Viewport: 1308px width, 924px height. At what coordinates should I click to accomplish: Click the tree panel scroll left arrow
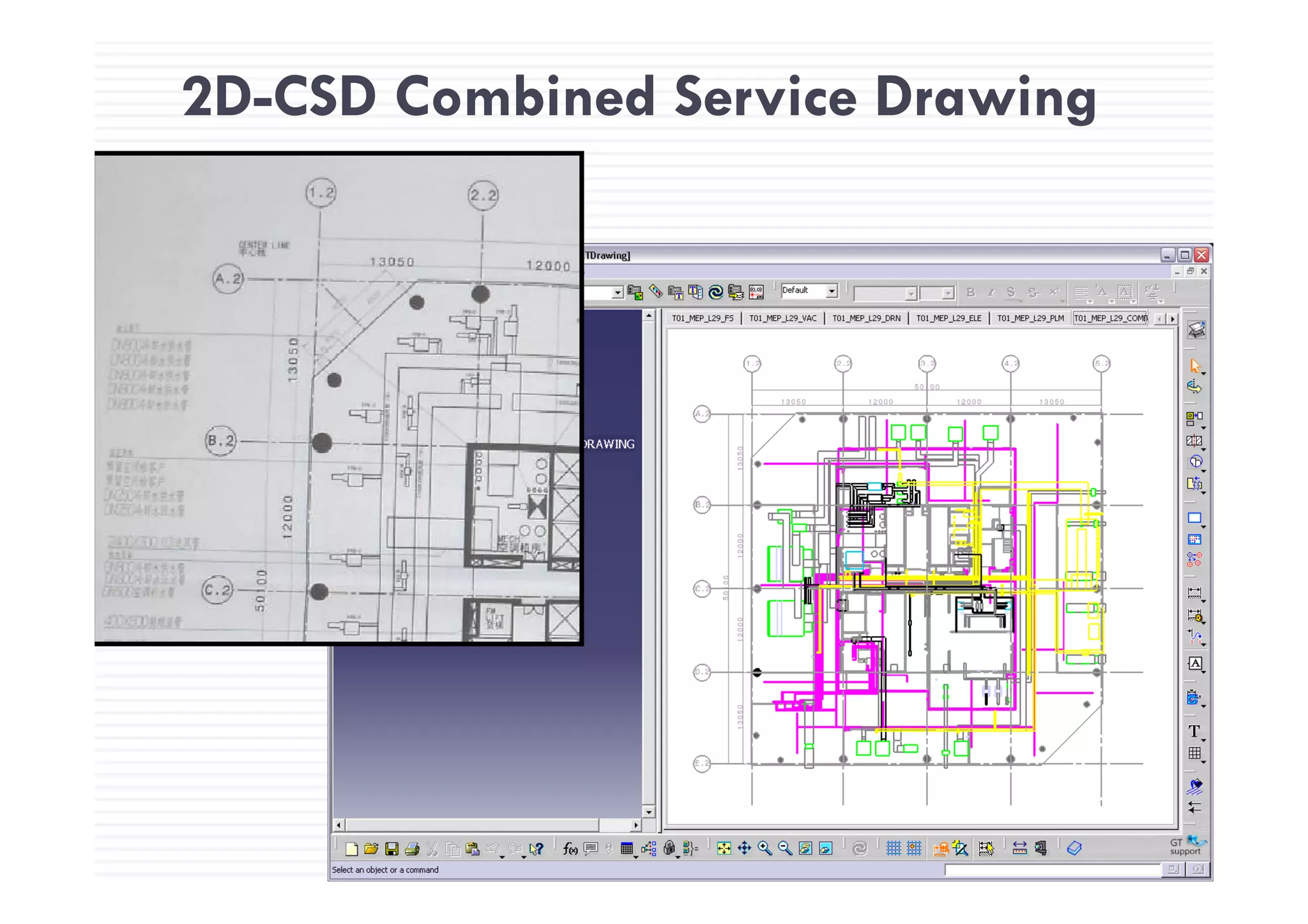coord(338,825)
